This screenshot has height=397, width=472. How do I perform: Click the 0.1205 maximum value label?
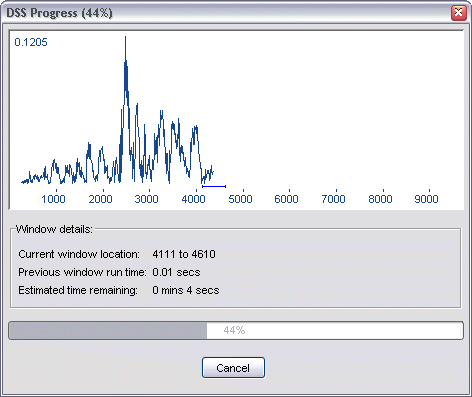tap(31, 42)
